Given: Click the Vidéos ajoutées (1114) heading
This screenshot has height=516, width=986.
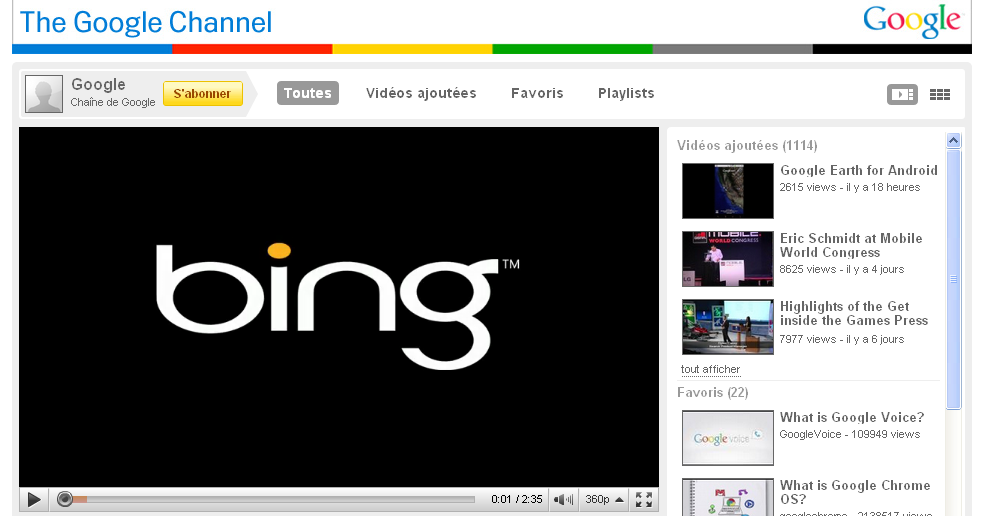Looking at the screenshot, I should click(x=747, y=145).
